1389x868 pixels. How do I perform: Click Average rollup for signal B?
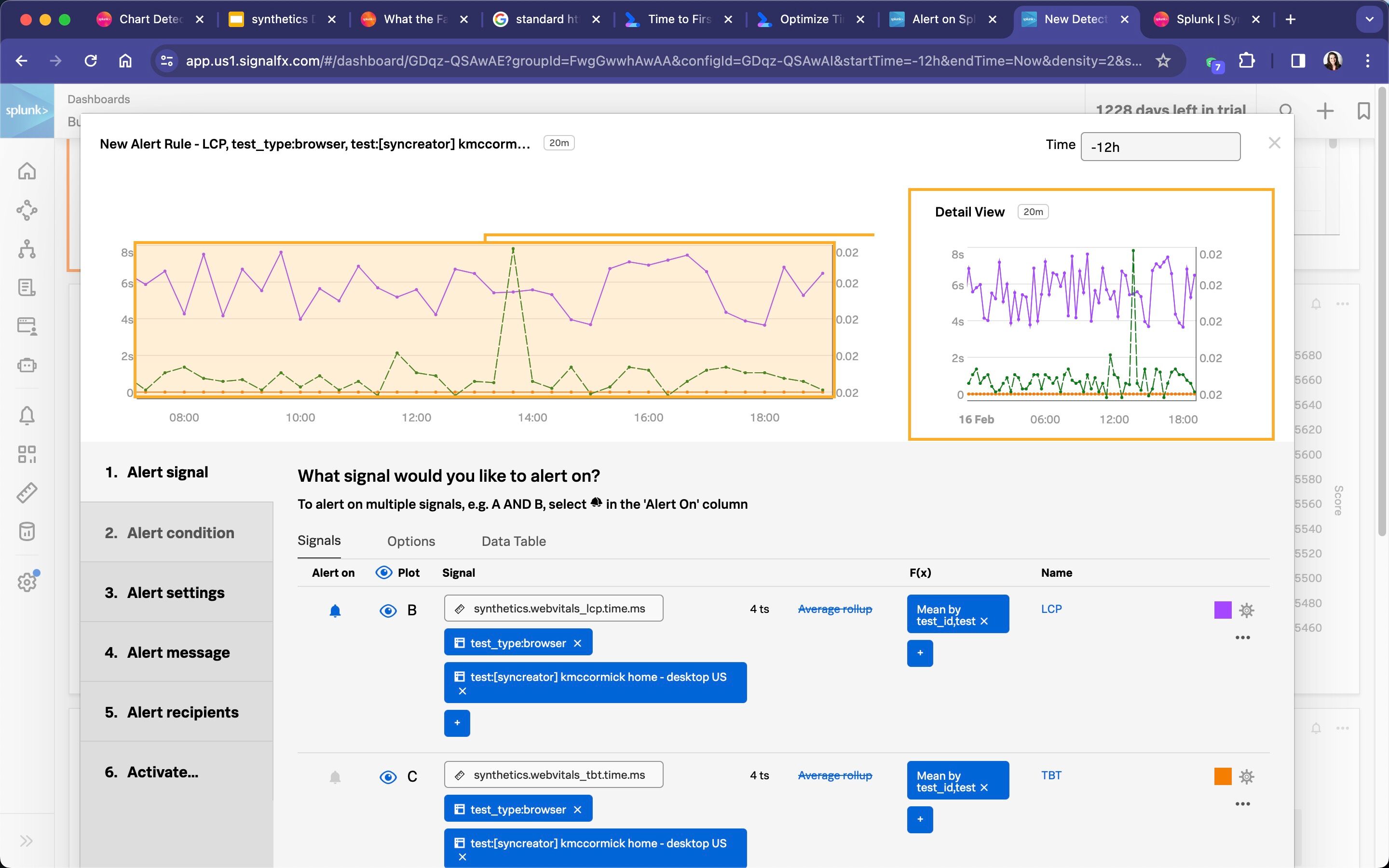pos(834,609)
